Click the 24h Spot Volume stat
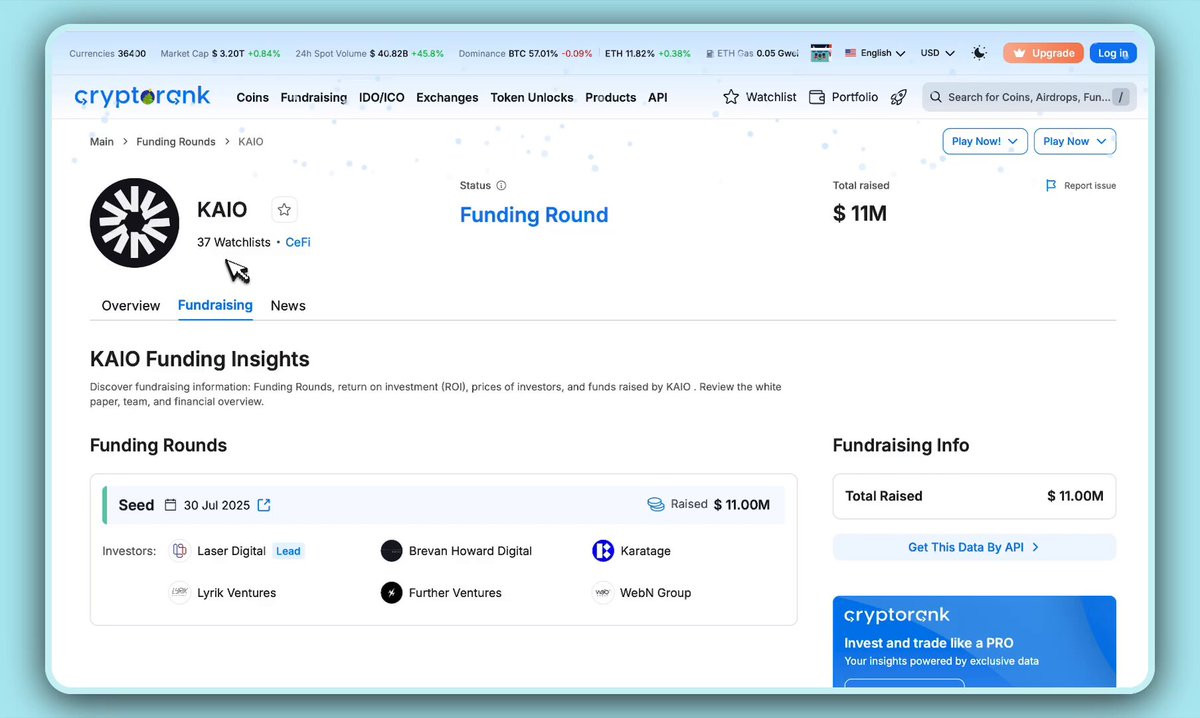1200x718 pixels. tap(370, 53)
